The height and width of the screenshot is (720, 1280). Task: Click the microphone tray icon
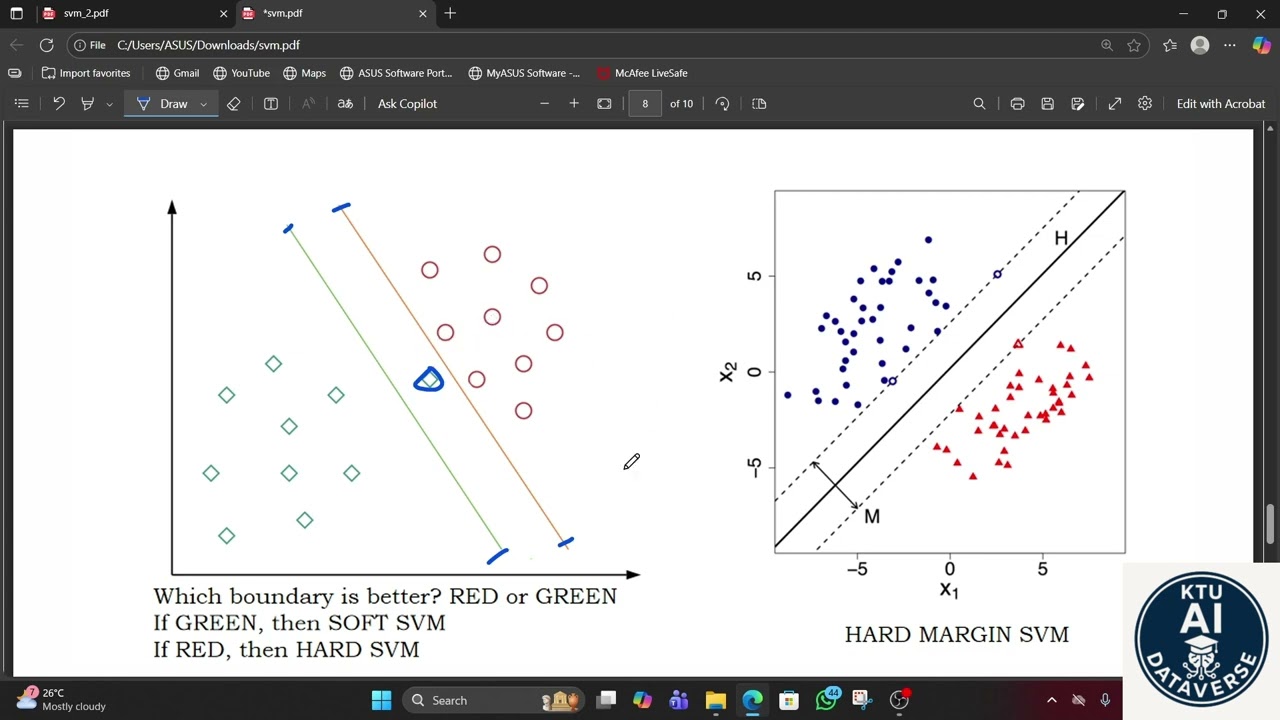click(1105, 700)
